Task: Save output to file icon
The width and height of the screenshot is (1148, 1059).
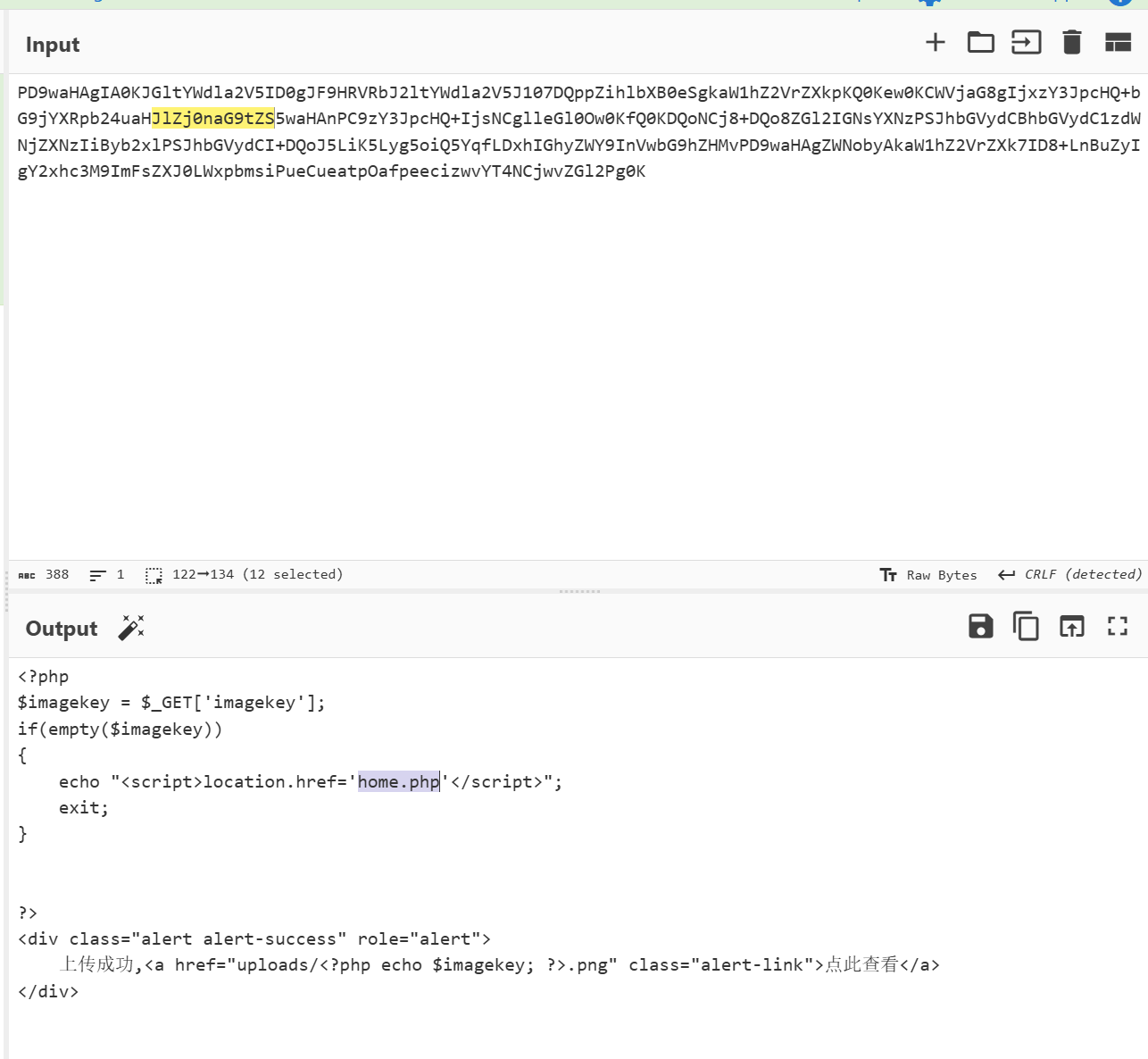Action: (980, 626)
